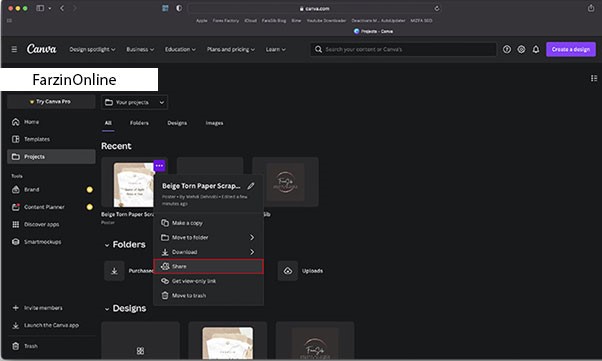The image size is (602, 361).
Task: Open Business dropdown menu
Action: click(140, 49)
